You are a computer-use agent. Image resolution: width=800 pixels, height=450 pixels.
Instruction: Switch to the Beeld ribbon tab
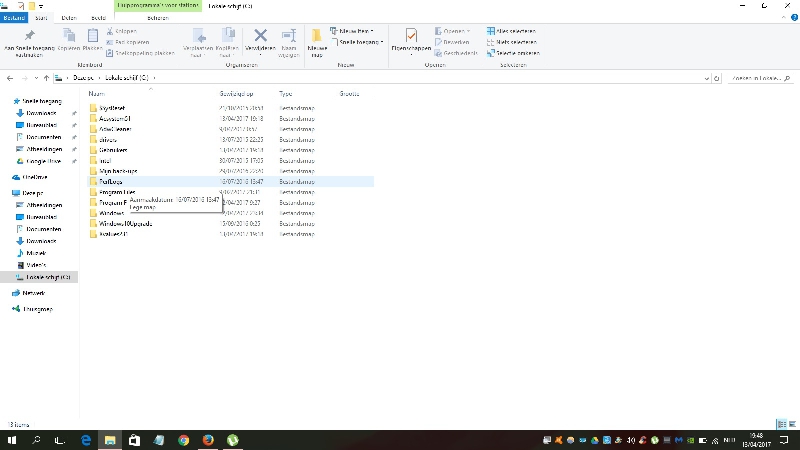(99, 18)
